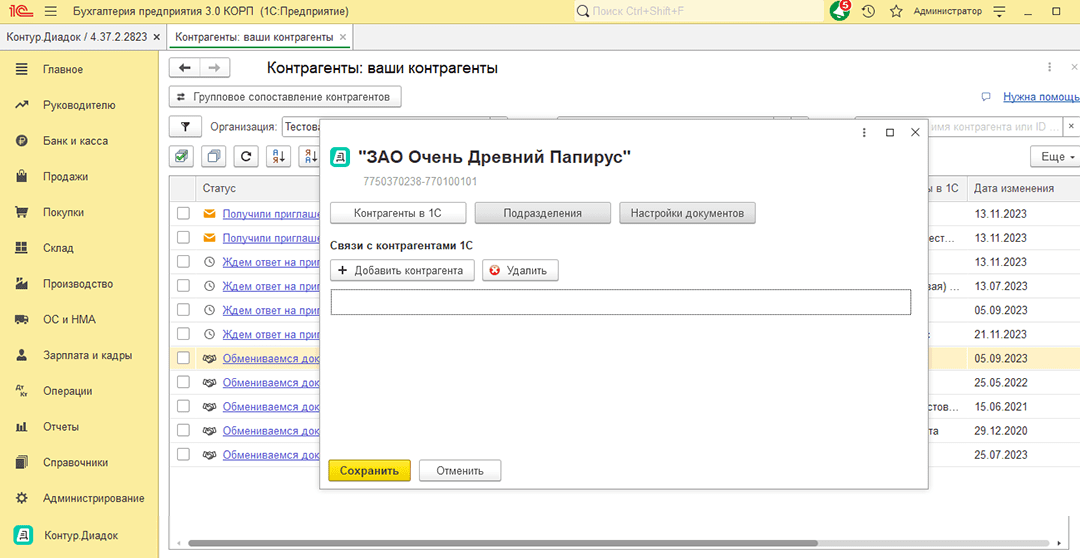
Task: Tick checkbox of Ждем ответ row dated 13.11.2023
Action: [183, 262]
